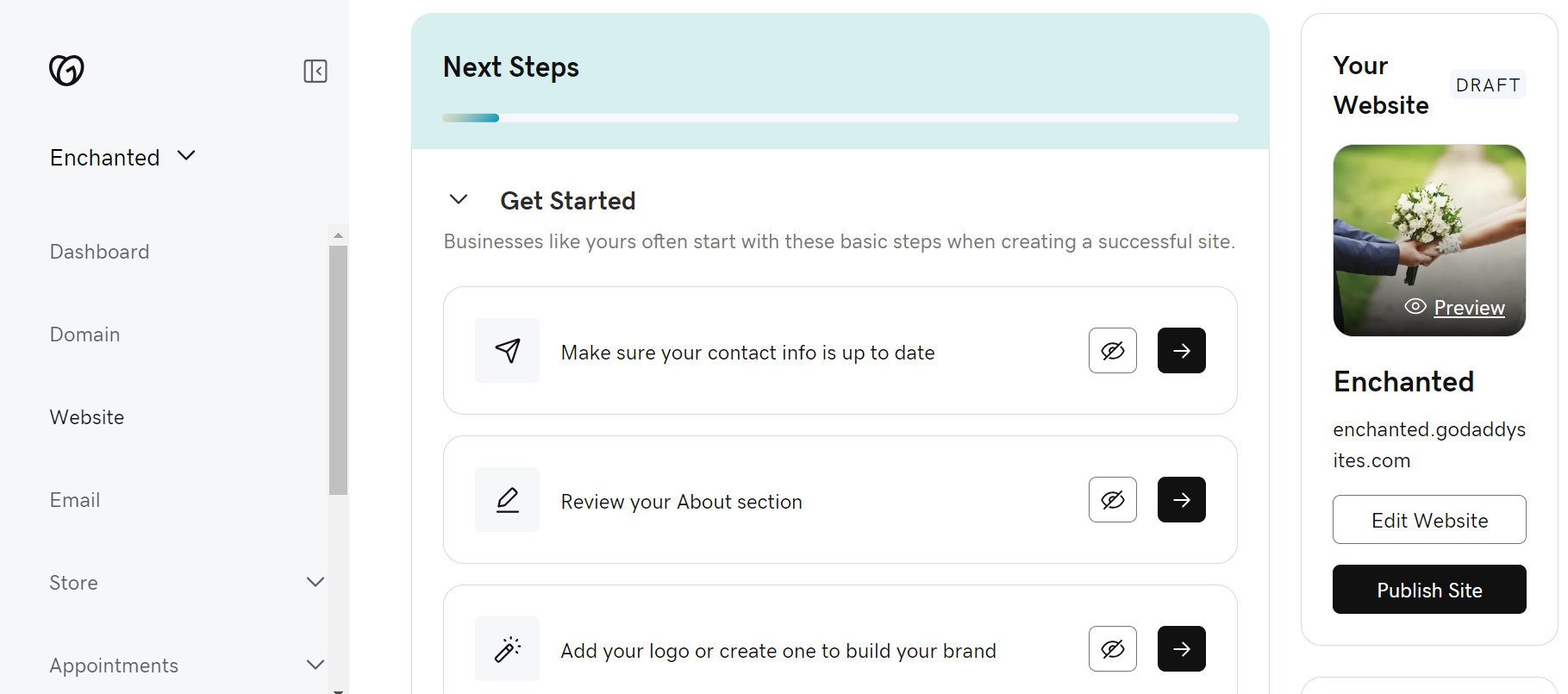The width and height of the screenshot is (1568, 694).
Task: Select Email in the sidebar
Action: 75,499
